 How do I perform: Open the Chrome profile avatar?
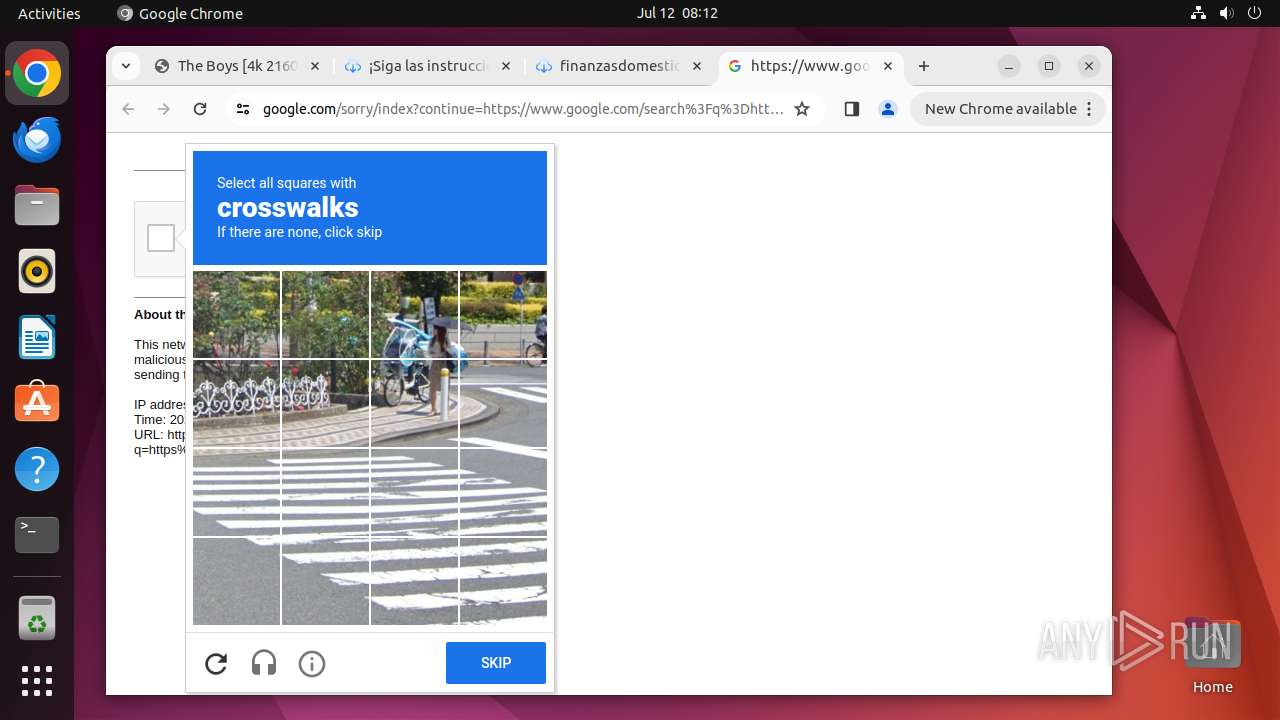click(x=888, y=109)
